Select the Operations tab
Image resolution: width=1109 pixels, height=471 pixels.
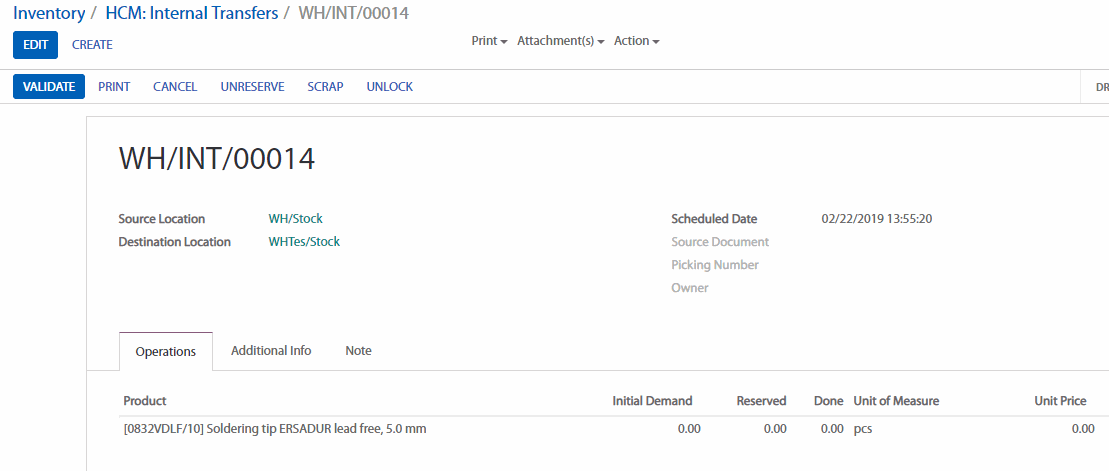pyautogui.click(x=166, y=352)
